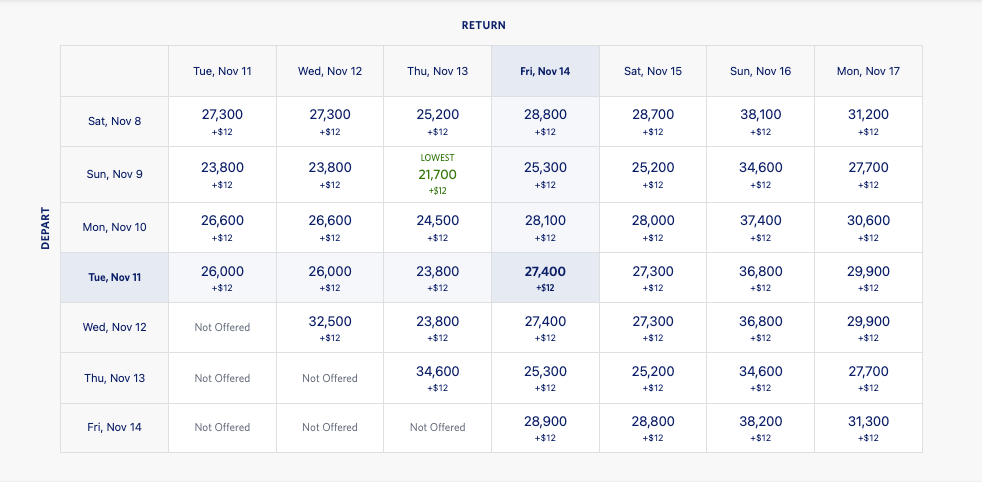Click Not Offered cell for Fri Nov 14 to Thu Nov 13
The height and width of the screenshot is (482, 982).
[437, 427]
